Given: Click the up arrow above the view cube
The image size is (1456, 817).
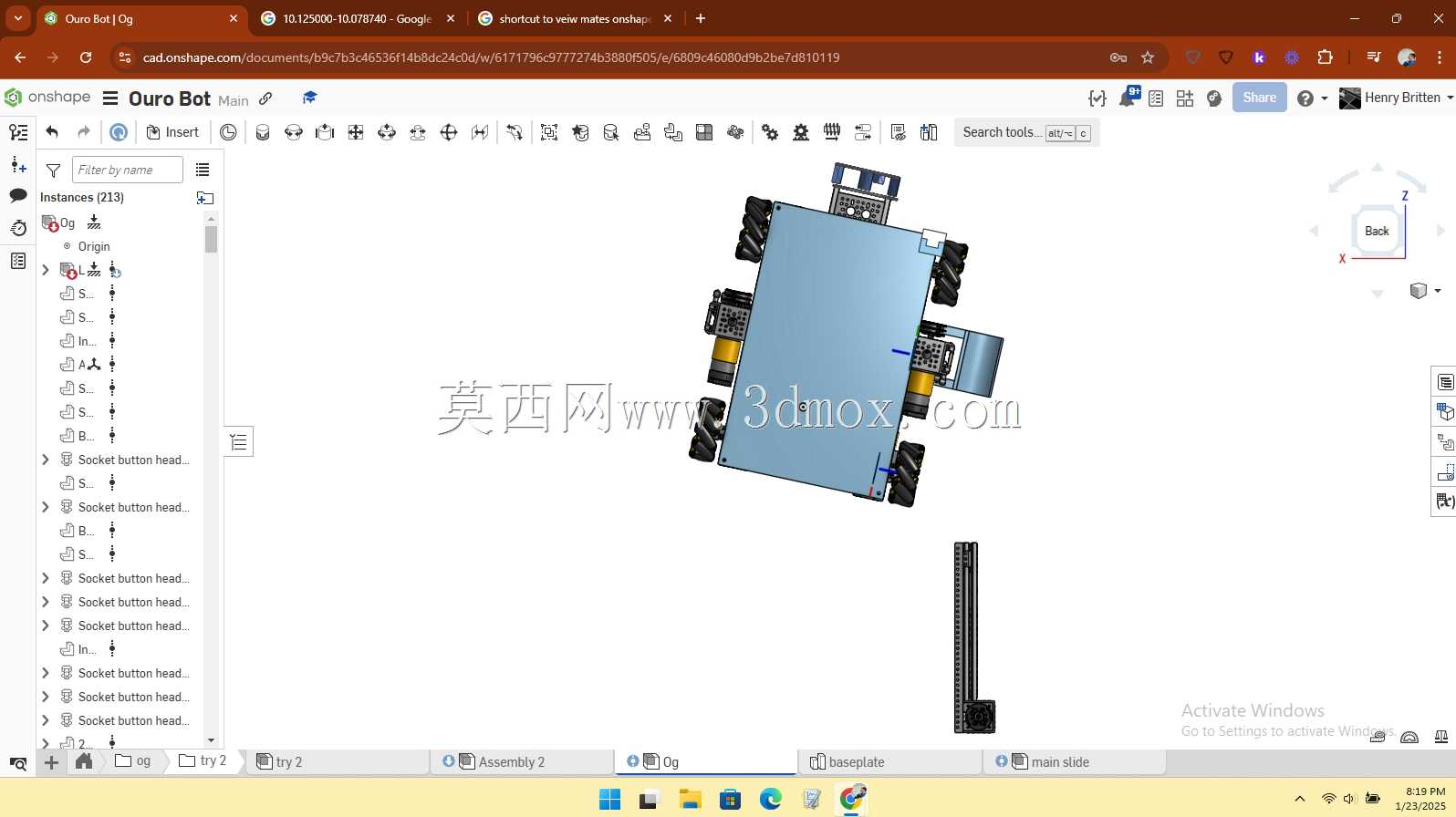Looking at the screenshot, I should pos(1378,167).
